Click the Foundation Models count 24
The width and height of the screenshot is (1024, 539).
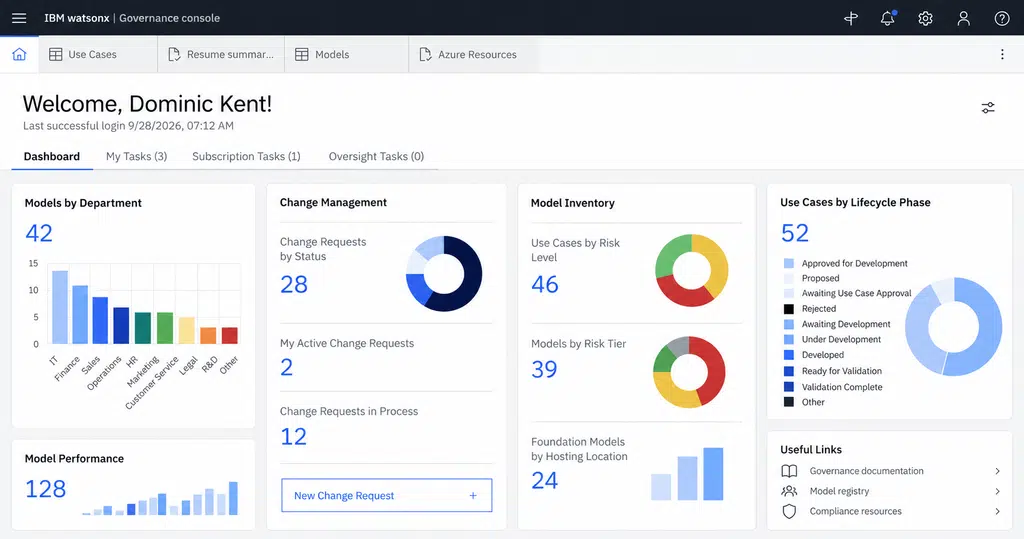(545, 480)
